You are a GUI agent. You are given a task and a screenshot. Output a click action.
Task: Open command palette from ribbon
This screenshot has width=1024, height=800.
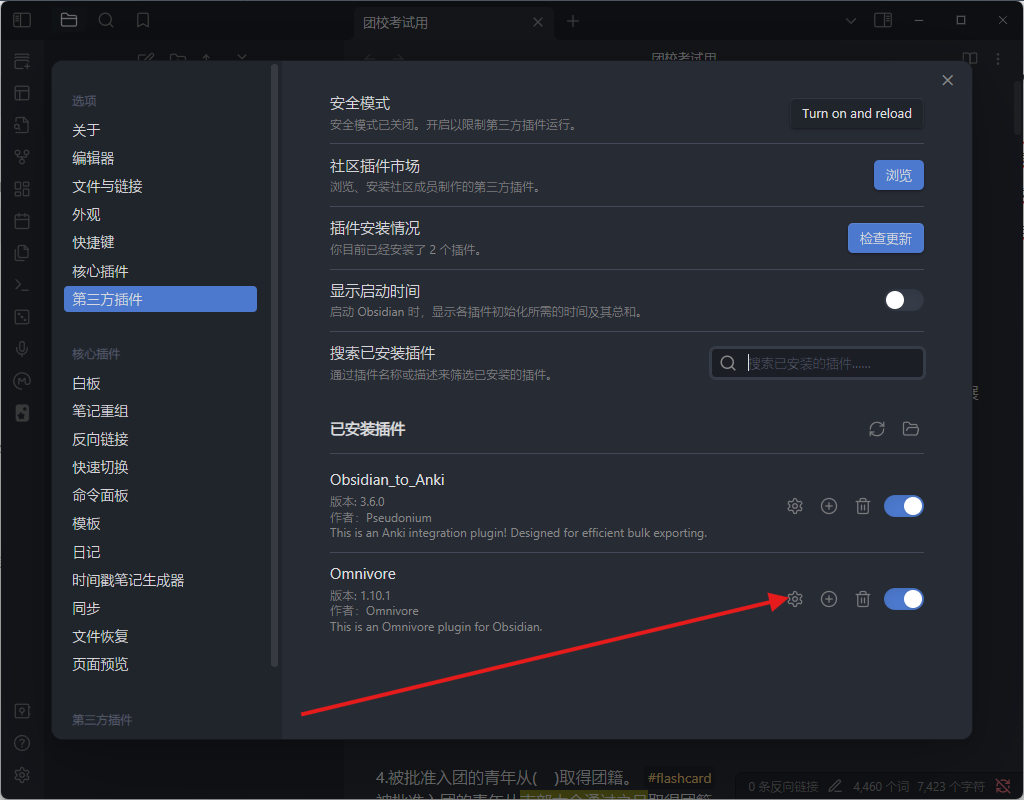[22, 285]
